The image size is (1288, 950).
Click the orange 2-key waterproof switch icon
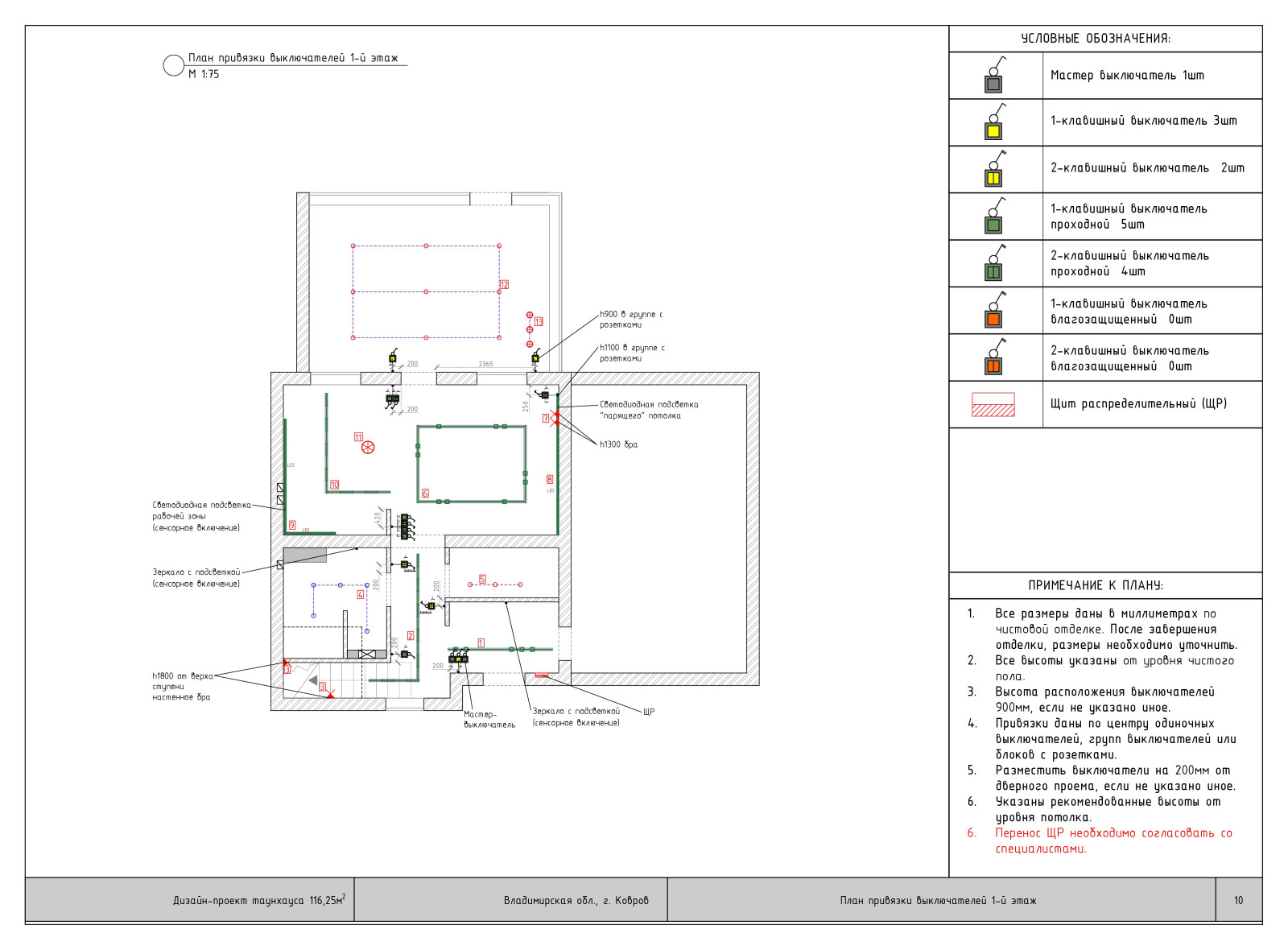[x=994, y=365]
